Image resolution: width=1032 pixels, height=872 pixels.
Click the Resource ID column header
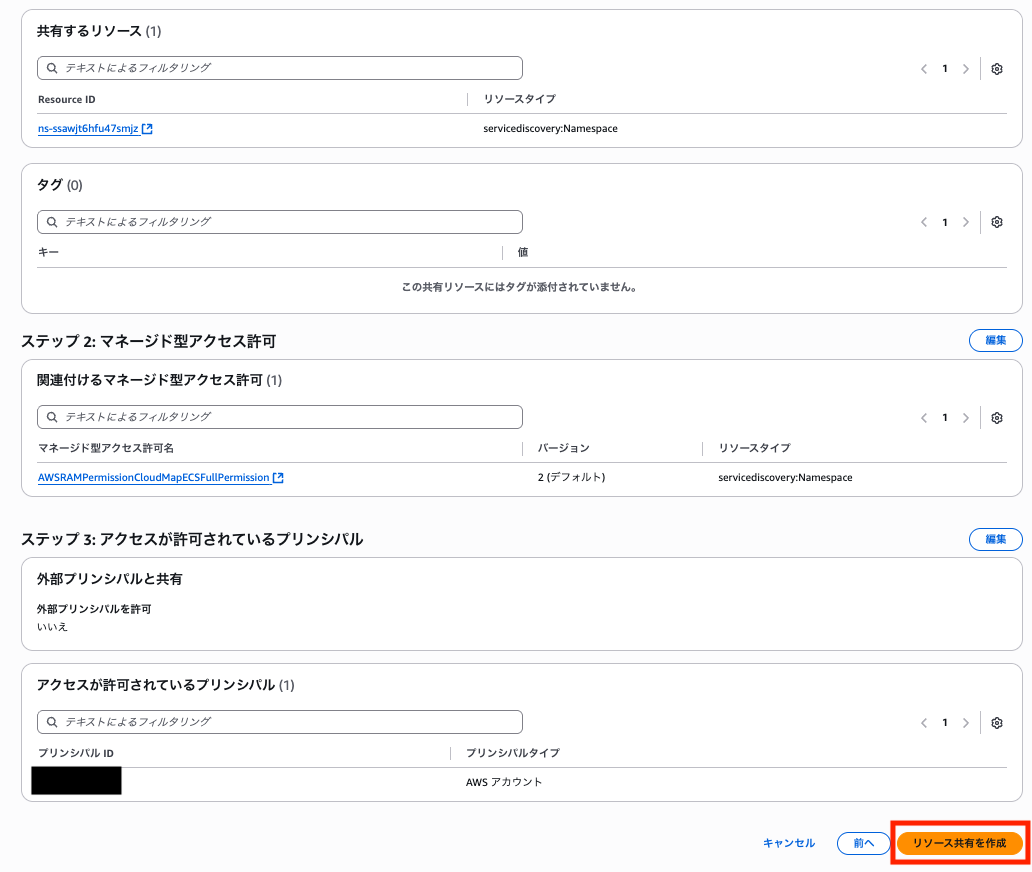click(x=66, y=99)
